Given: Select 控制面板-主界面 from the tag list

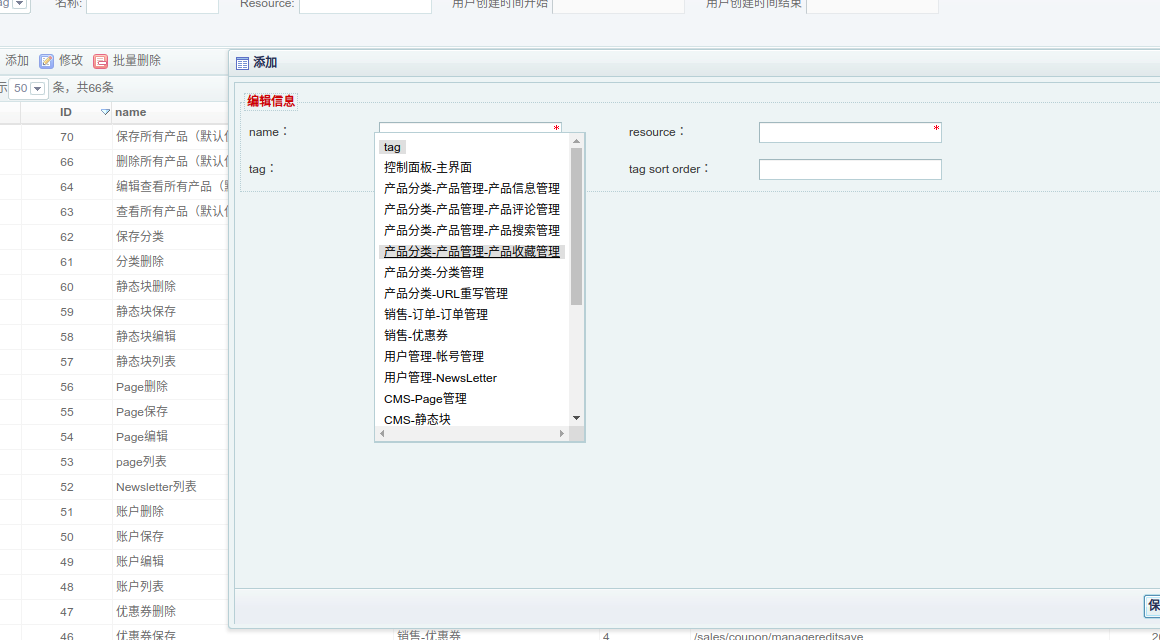Looking at the screenshot, I should (x=428, y=168).
